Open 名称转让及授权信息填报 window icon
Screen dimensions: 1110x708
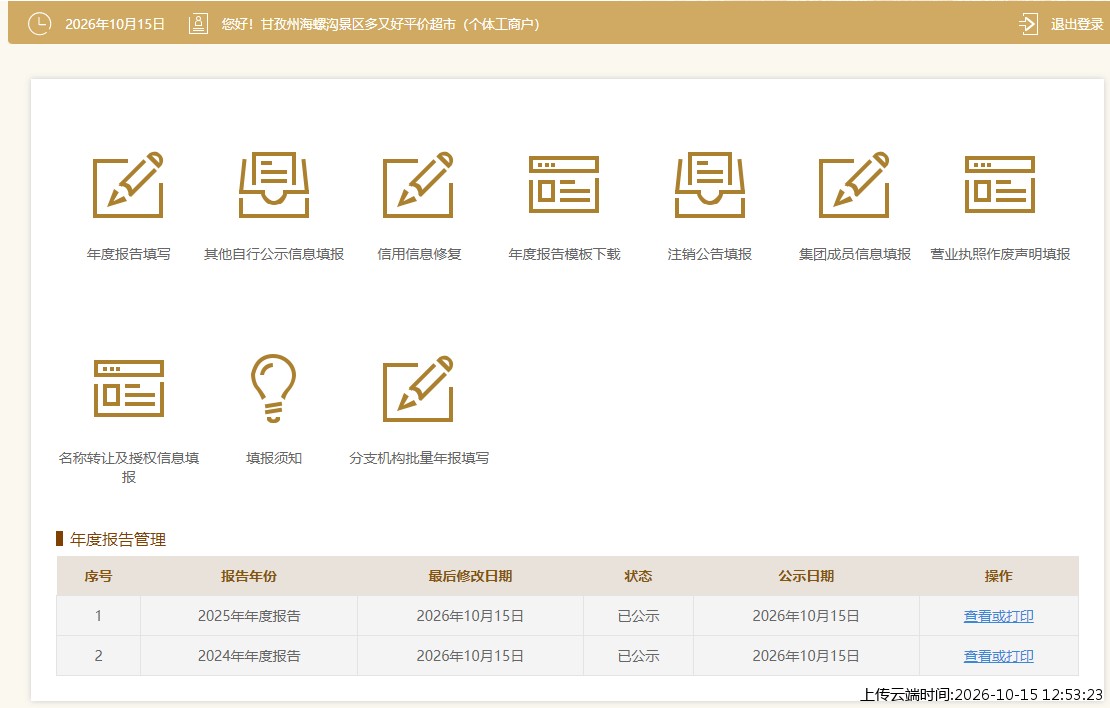click(x=128, y=388)
